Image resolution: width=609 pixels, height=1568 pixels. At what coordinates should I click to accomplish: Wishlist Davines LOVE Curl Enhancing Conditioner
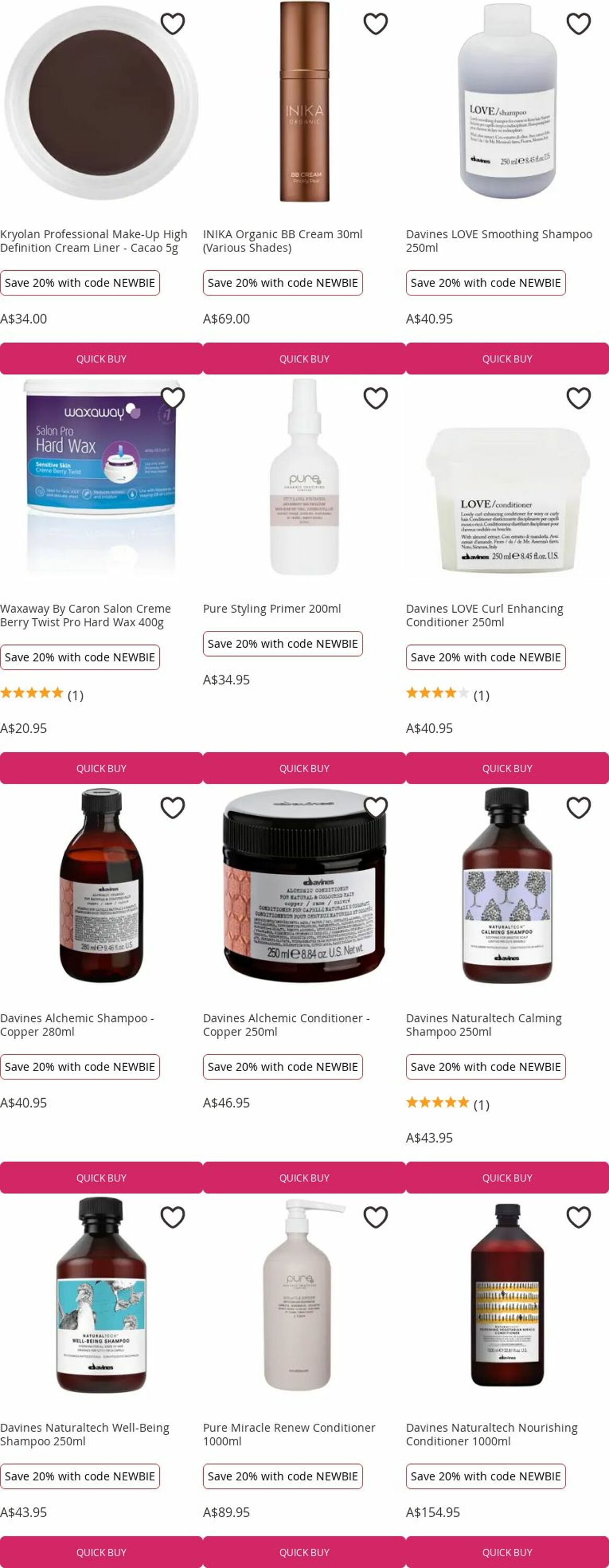point(579,398)
